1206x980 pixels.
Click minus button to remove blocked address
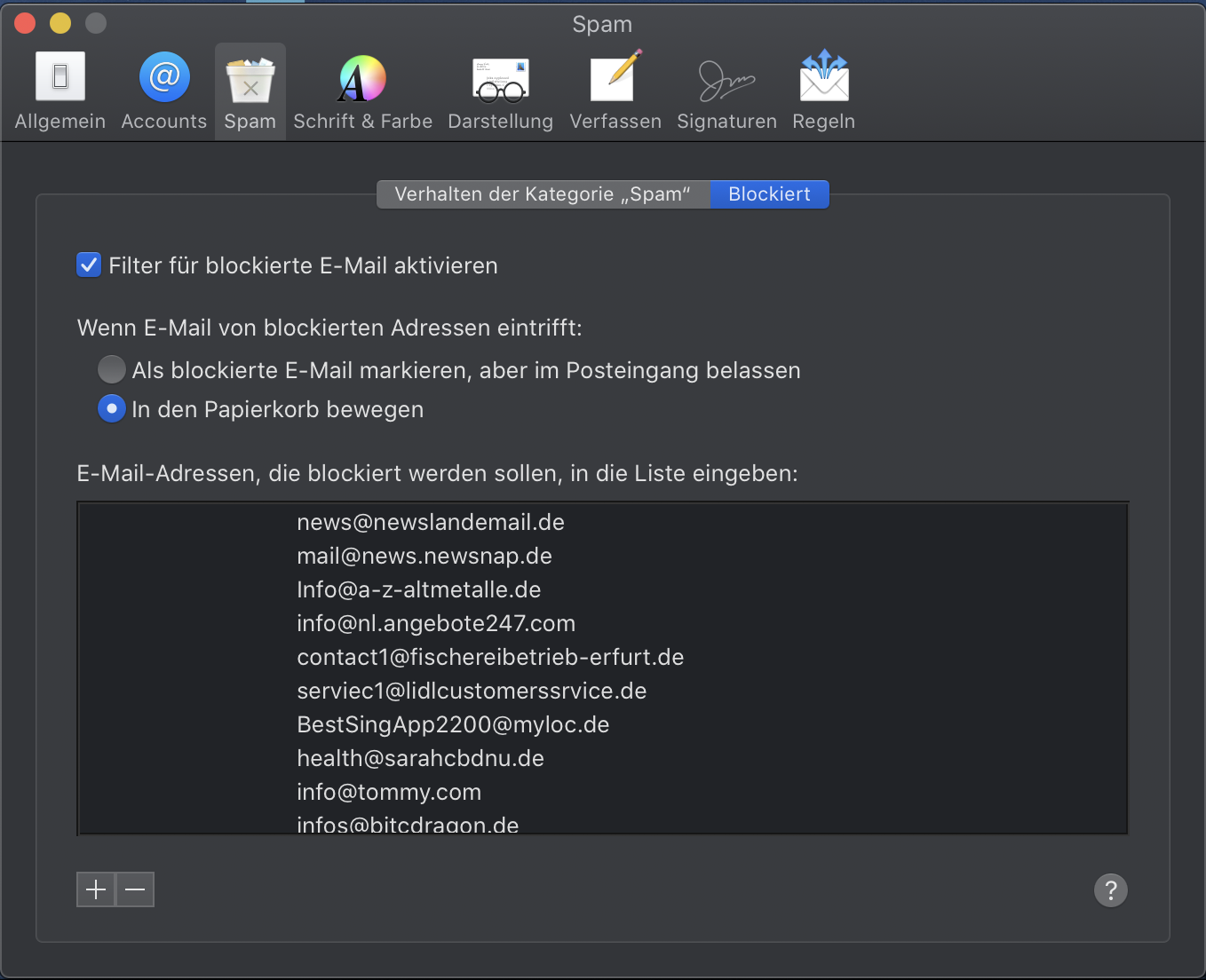(x=135, y=889)
